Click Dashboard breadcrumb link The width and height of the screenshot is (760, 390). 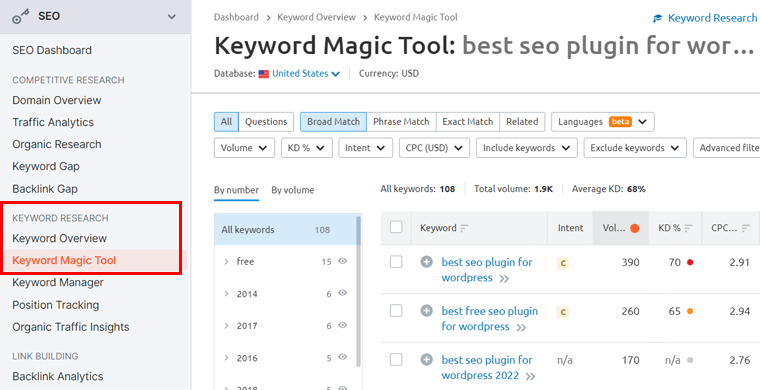coord(236,17)
